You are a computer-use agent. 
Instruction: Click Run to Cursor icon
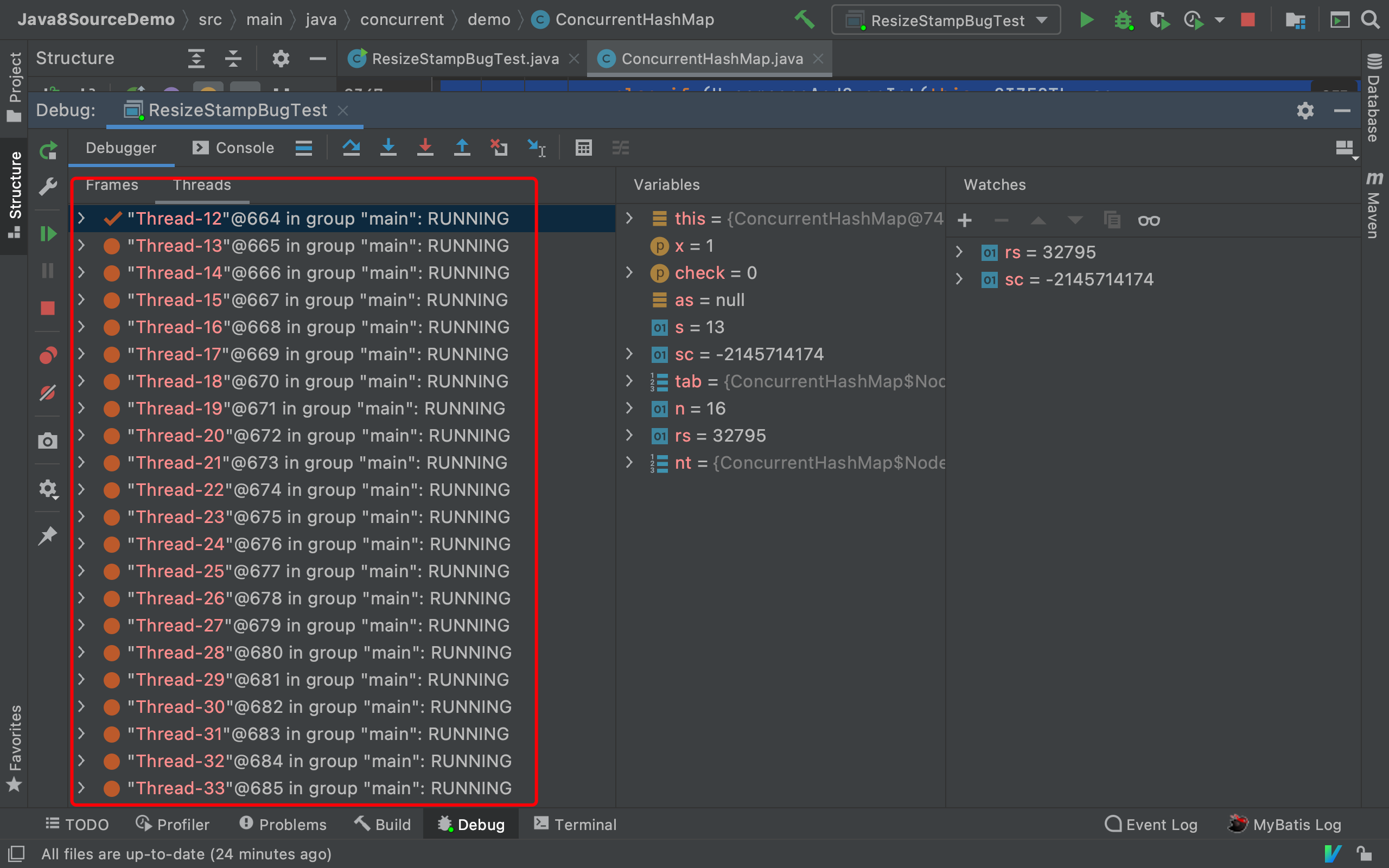pos(536,148)
